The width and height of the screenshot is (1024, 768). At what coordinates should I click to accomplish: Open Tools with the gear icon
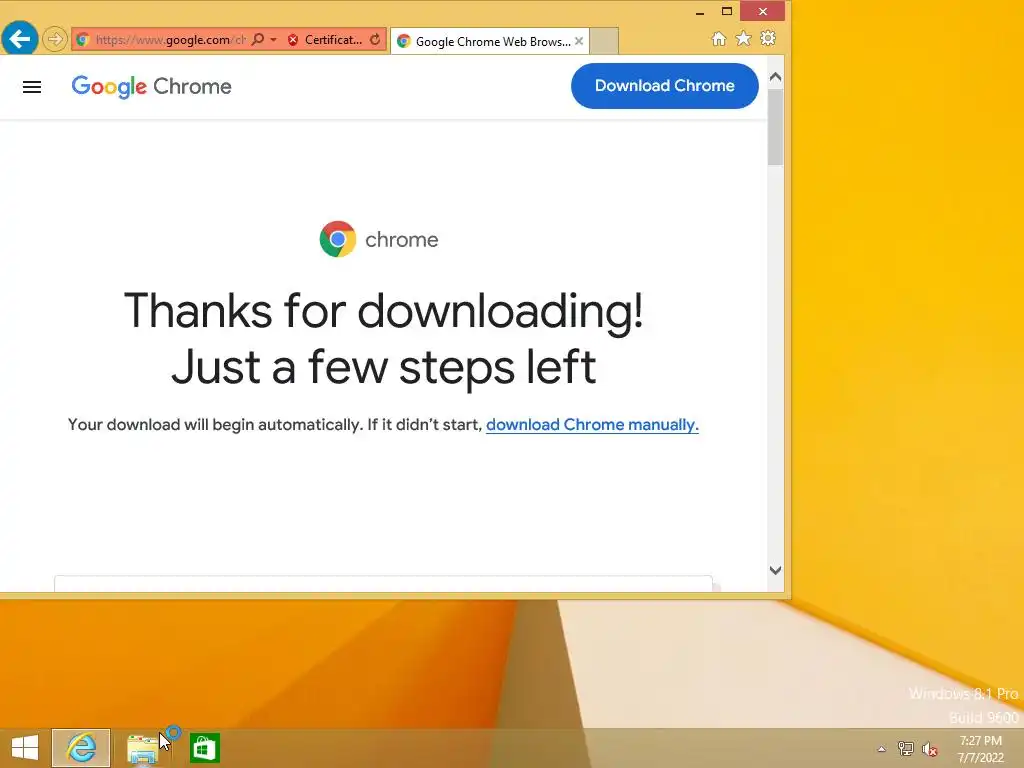tap(768, 39)
